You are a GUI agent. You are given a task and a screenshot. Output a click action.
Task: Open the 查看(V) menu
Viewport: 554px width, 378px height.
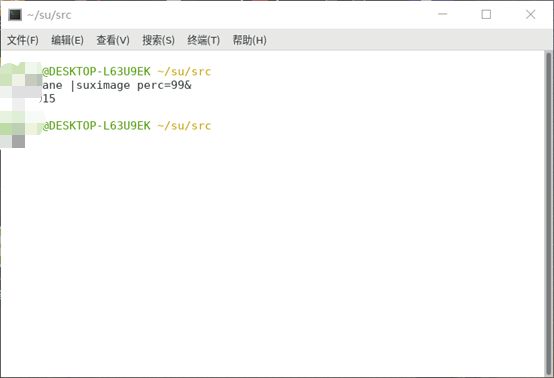point(113,40)
